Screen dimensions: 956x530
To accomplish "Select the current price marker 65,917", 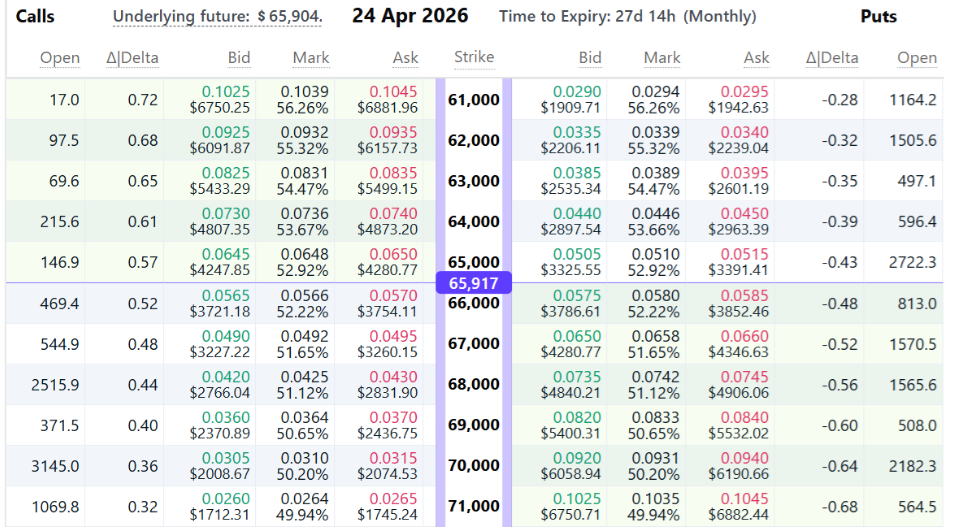I will (473, 283).
